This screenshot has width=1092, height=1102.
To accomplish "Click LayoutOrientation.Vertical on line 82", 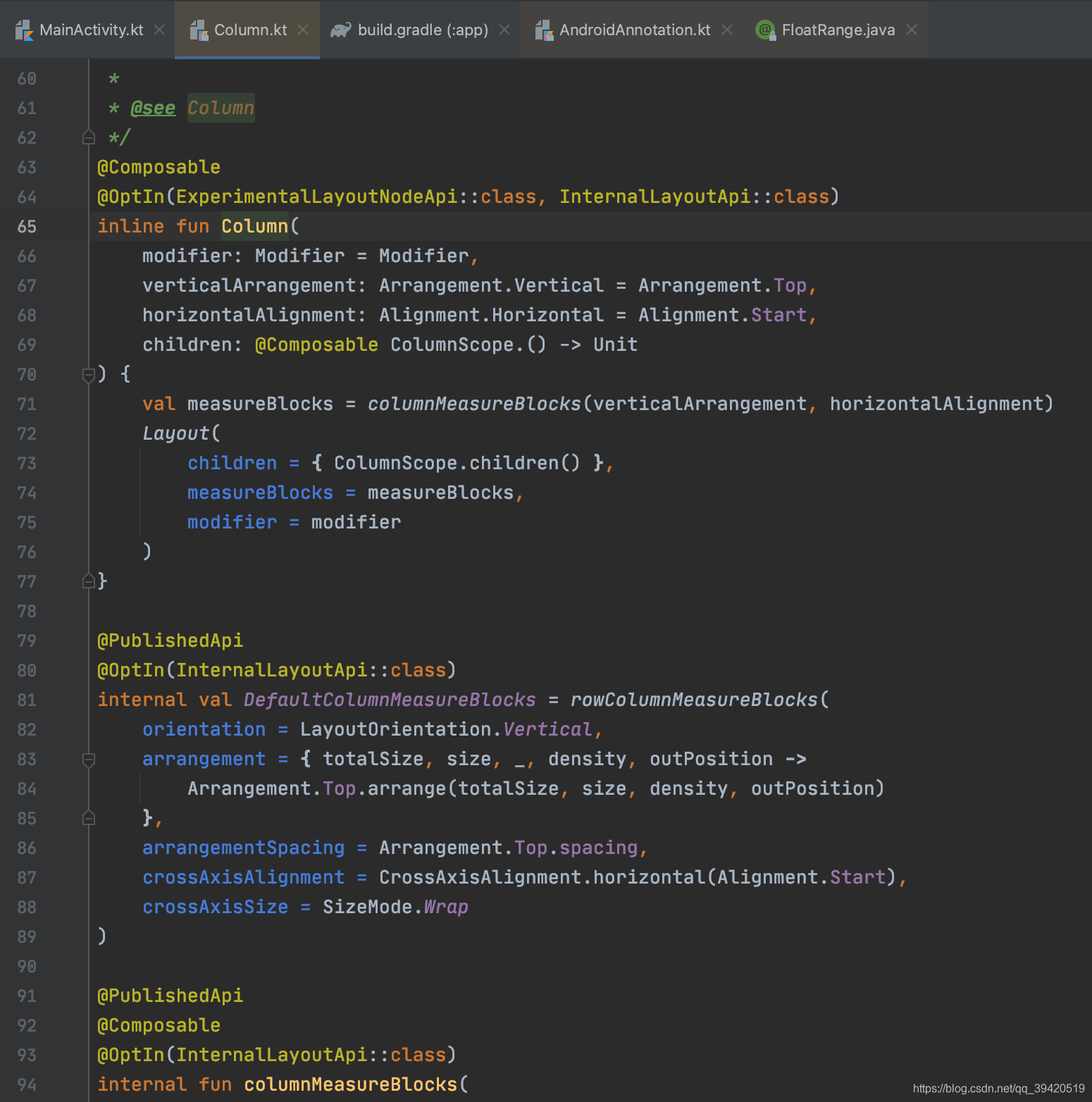I will 446,729.
